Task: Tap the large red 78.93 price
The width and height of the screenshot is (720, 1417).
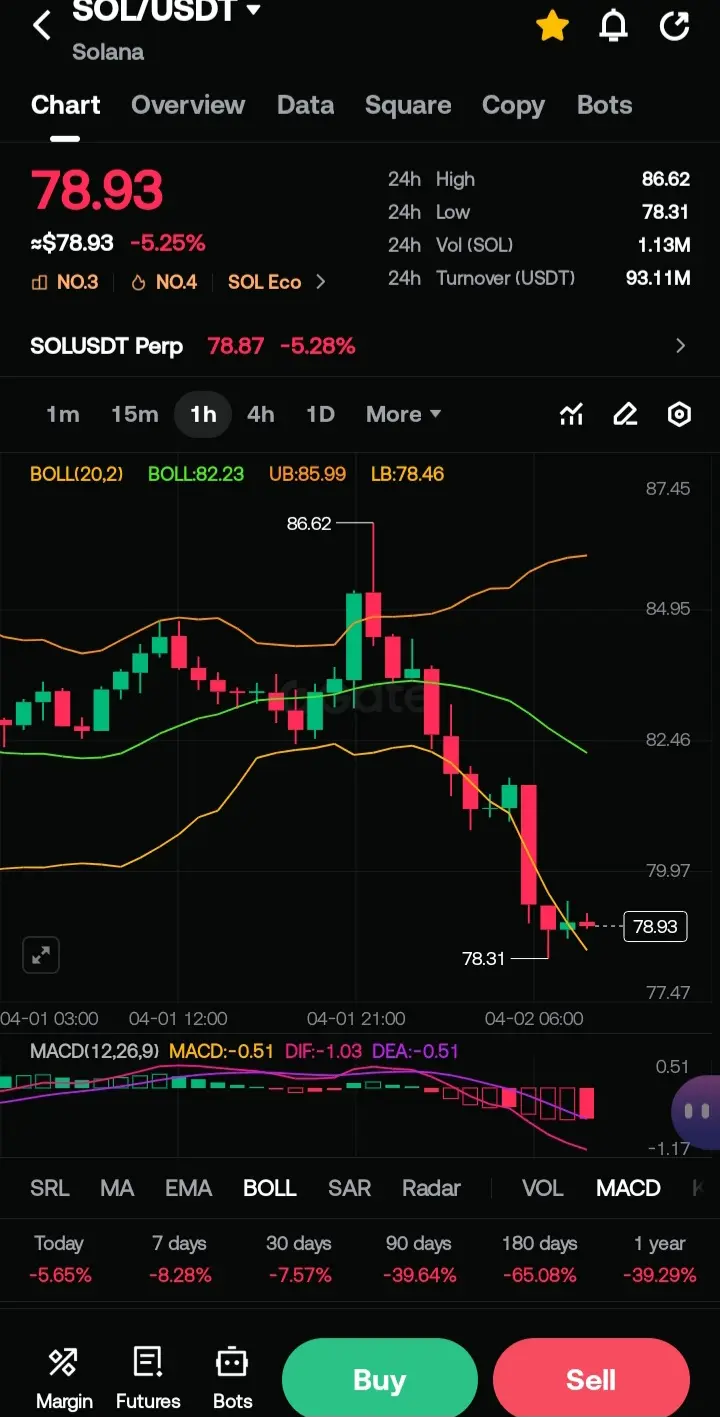Action: tap(97, 191)
